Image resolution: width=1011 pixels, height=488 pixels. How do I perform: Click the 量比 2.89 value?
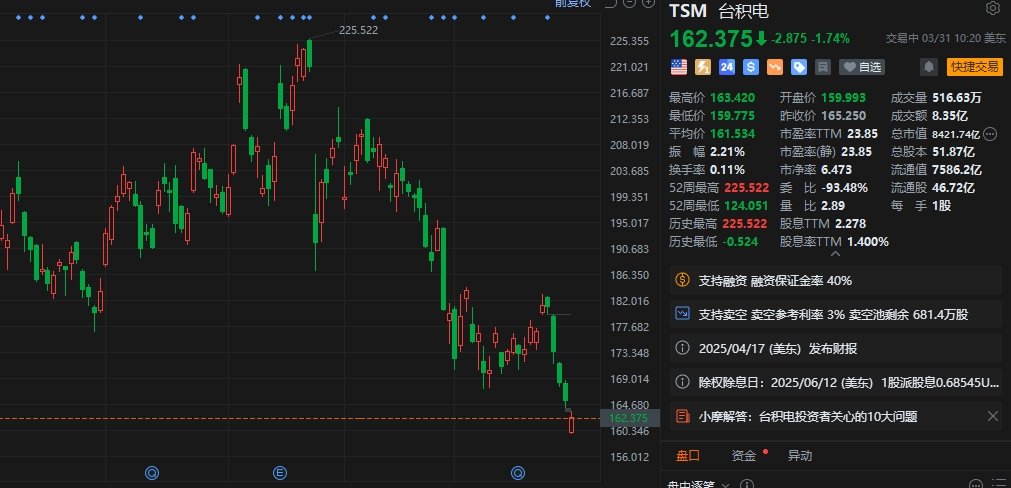point(833,206)
